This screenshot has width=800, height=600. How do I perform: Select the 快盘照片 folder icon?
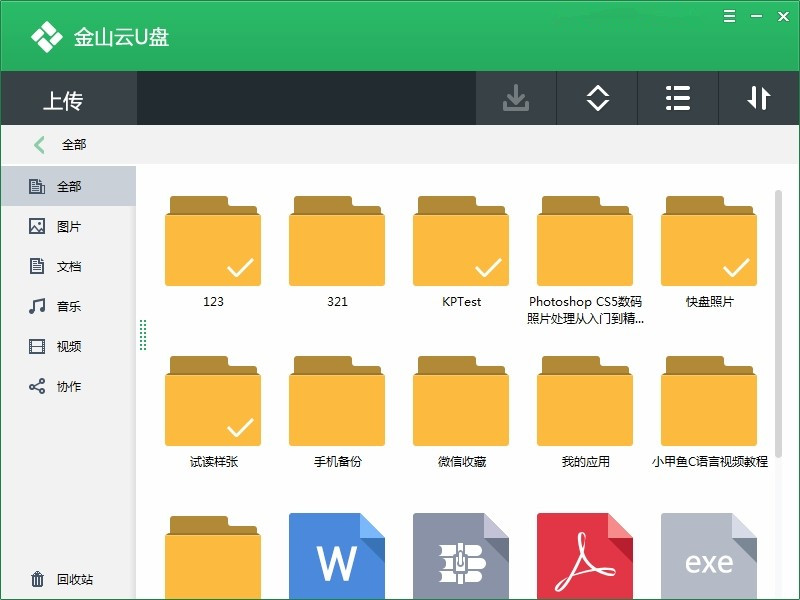click(x=709, y=241)
